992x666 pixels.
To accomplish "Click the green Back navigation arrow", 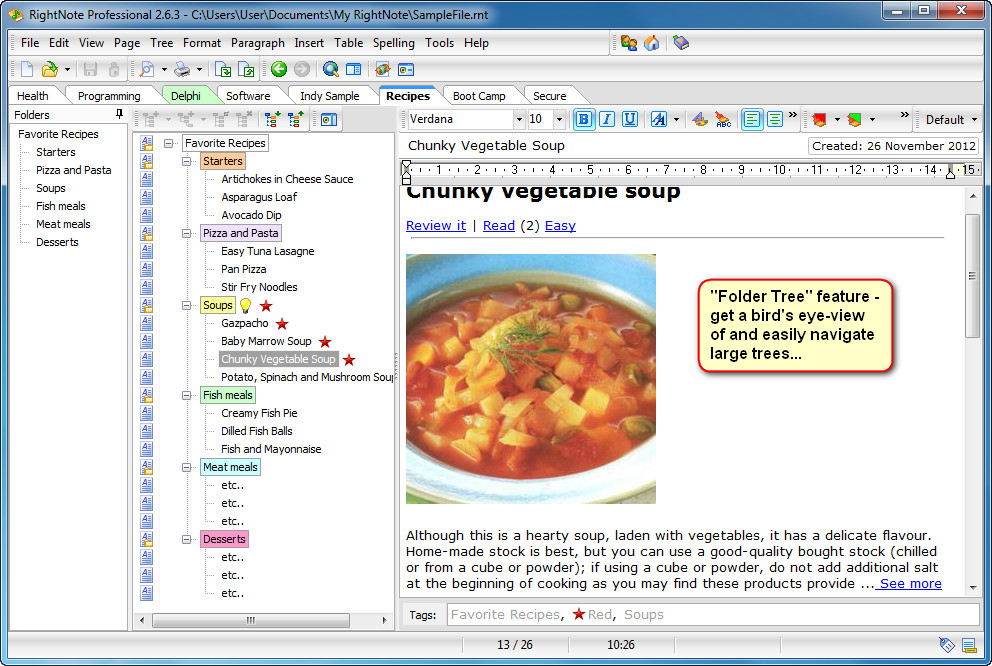I will (278, 69).
